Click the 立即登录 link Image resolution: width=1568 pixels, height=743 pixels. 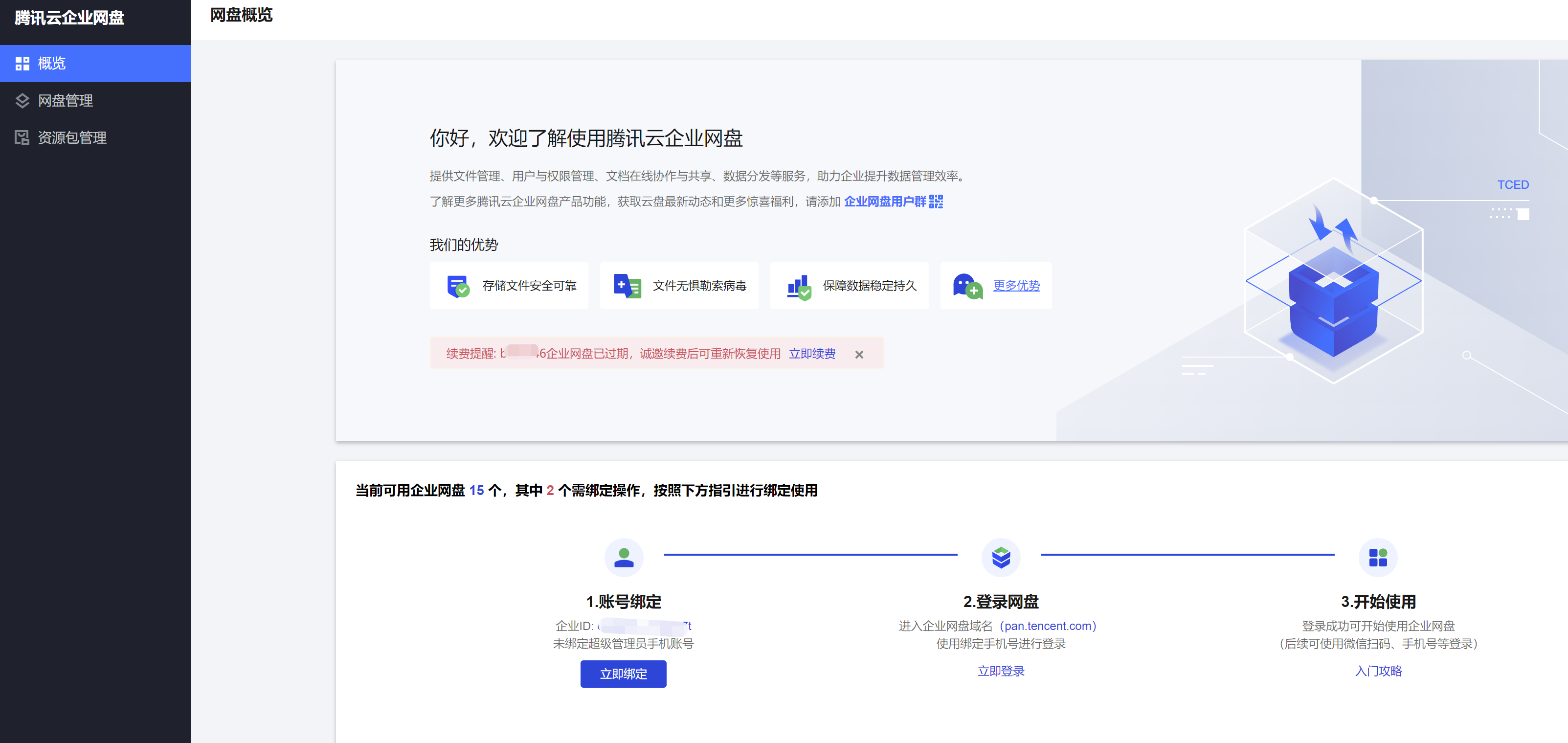point(1001,671)
